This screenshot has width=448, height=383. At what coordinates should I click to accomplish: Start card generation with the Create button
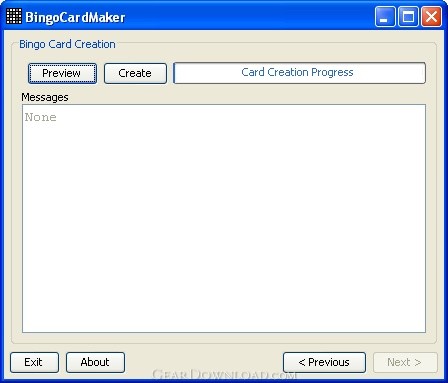click(135, 73)
